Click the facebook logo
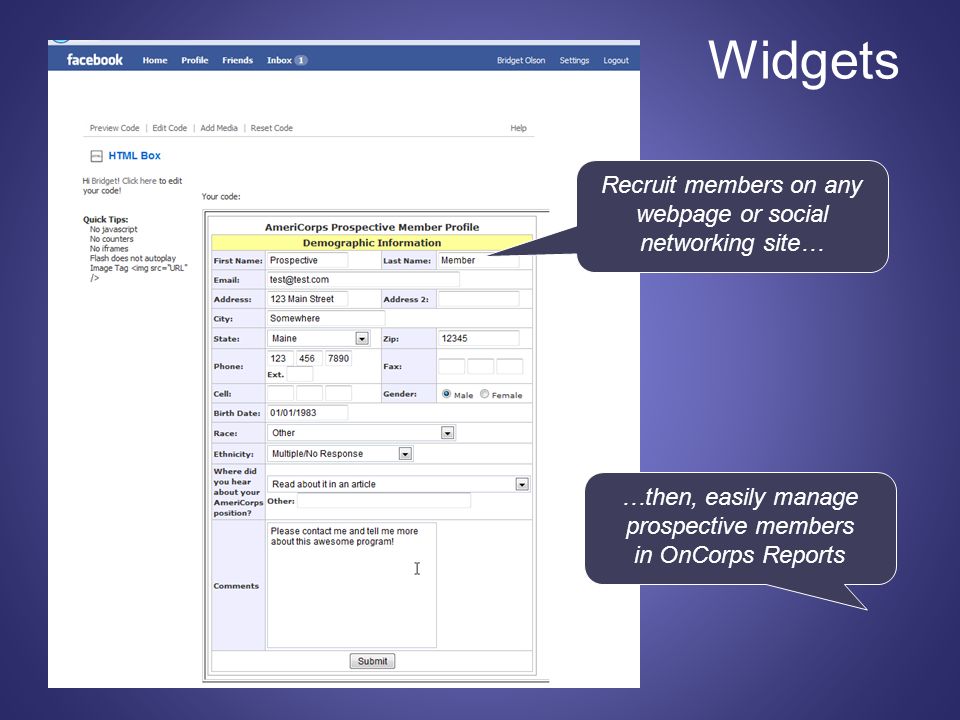The width and height of the screenshot is (960, 720). [x=94, y=60]
